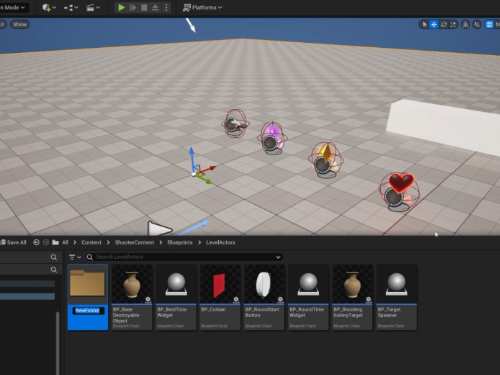The width and height of the screenshot is (500, 375).
Task: Click the green Play button
Action: tap(121, 7)
